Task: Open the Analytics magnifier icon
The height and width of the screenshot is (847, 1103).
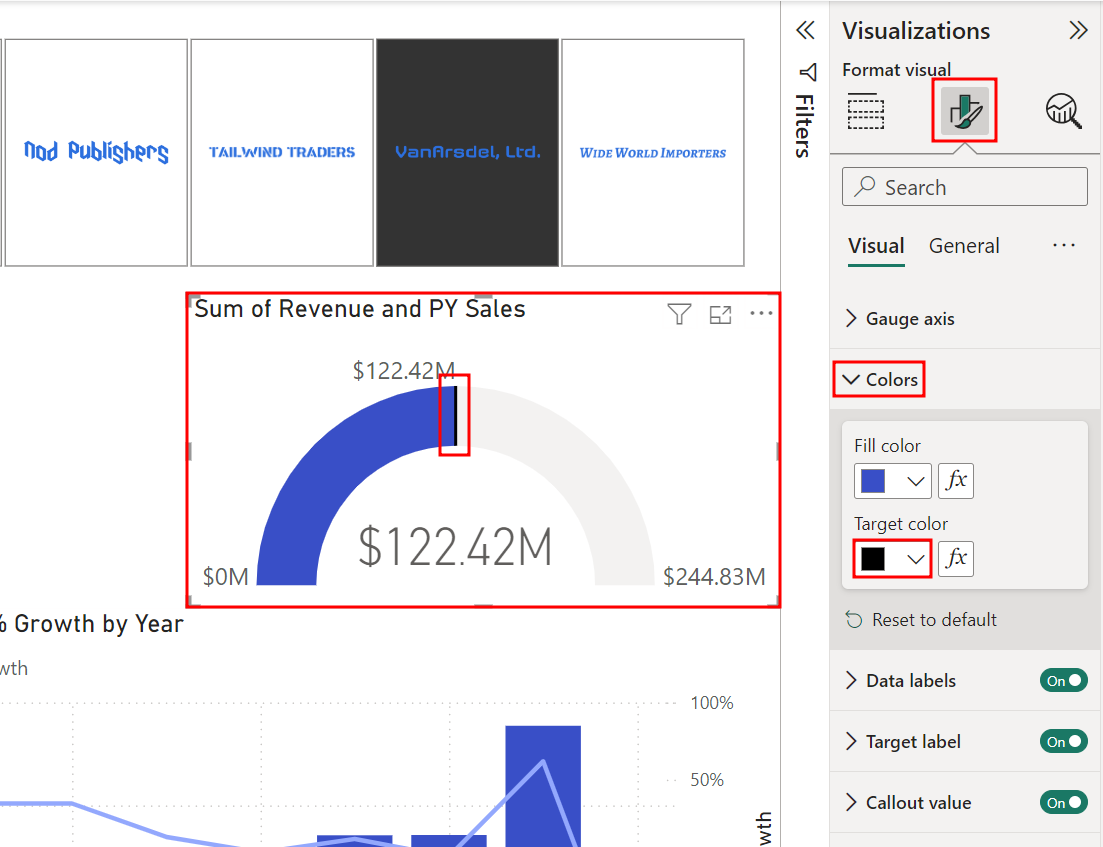Action: 1063,111
